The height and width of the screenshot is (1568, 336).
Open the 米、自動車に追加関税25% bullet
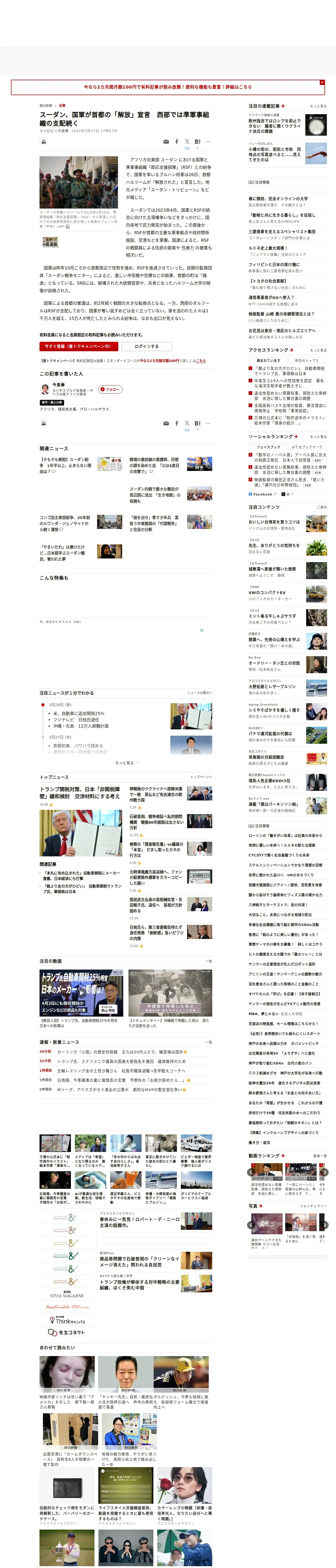(x=79, y=713)
